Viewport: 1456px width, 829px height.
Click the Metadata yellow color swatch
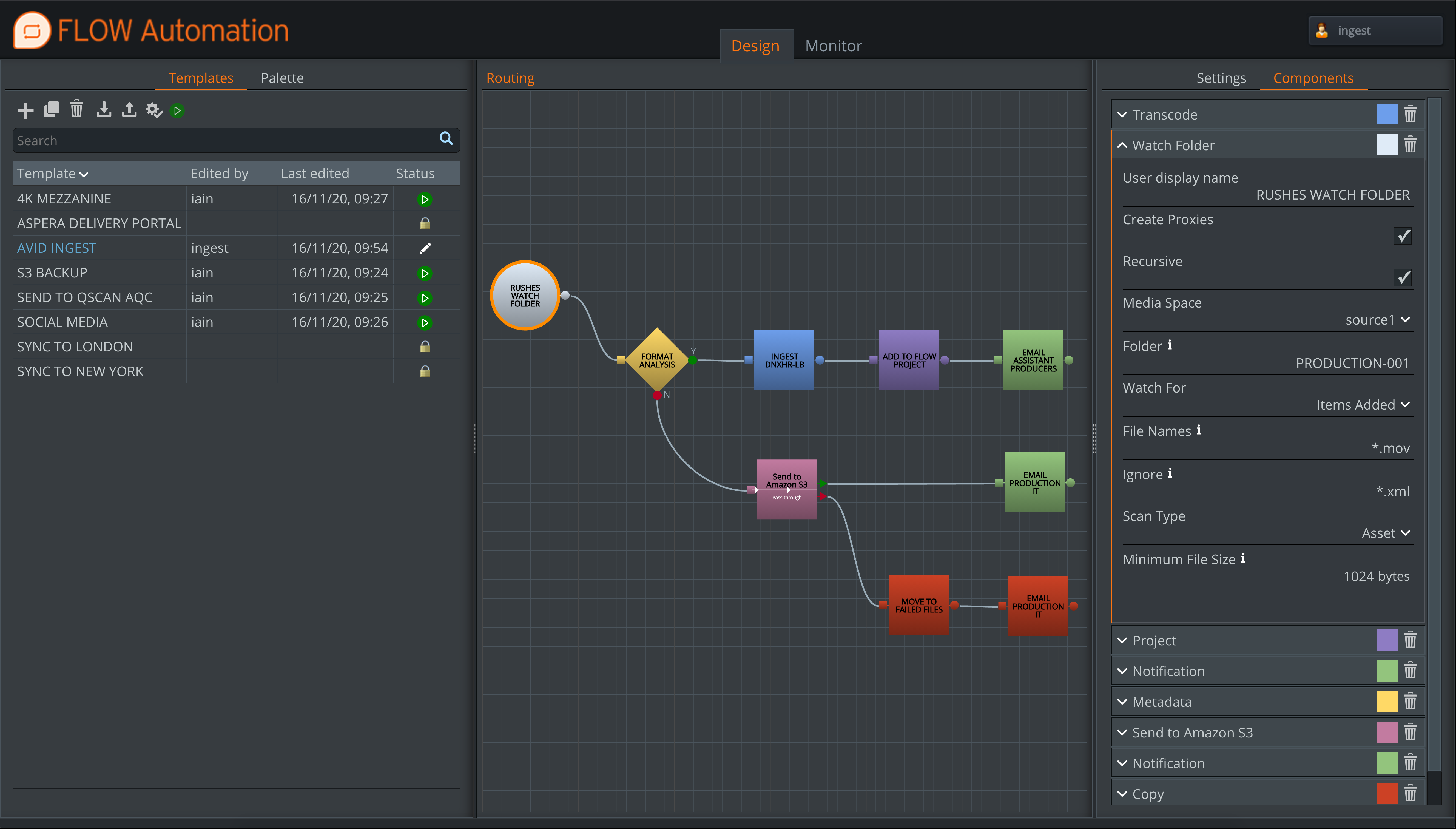coord(1387,702)
